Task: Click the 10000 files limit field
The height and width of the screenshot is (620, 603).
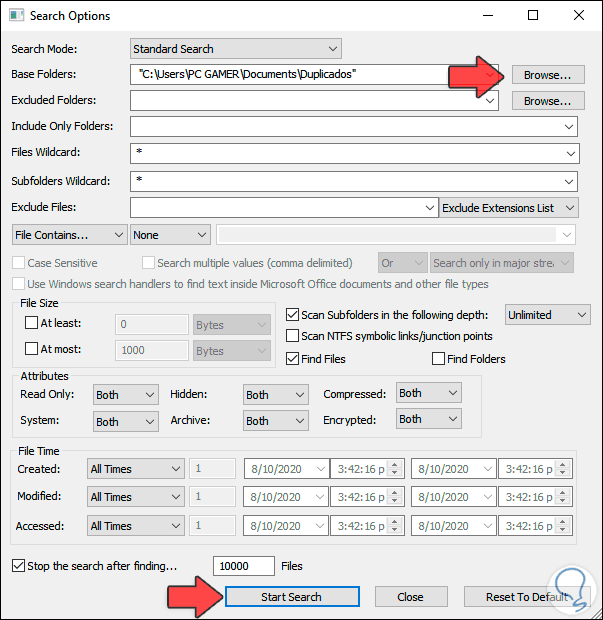Action: point(244,566)
